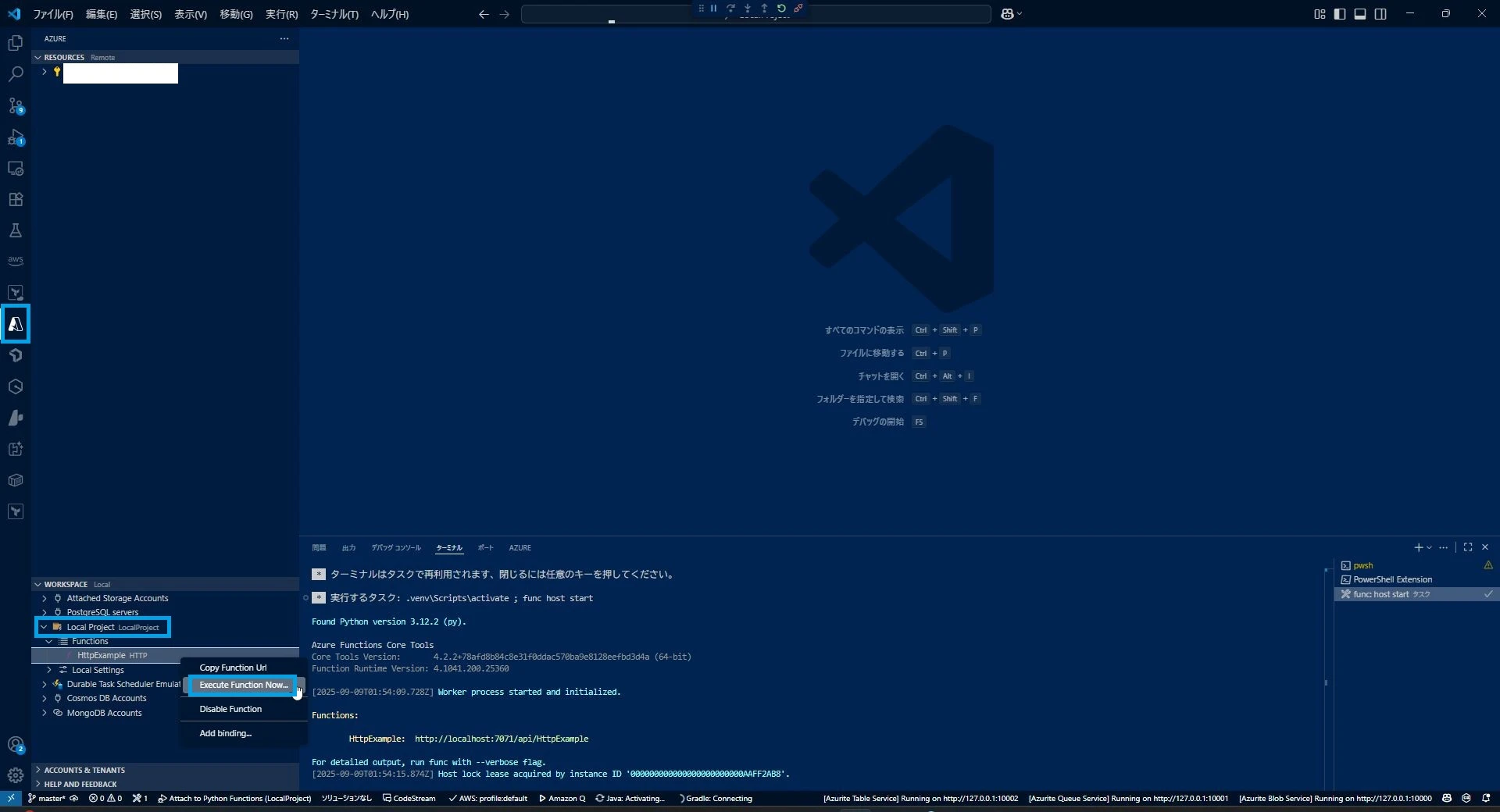Screen dimensions: 1500x812
Task: Open the Manage gear icon
Action: 15,775
